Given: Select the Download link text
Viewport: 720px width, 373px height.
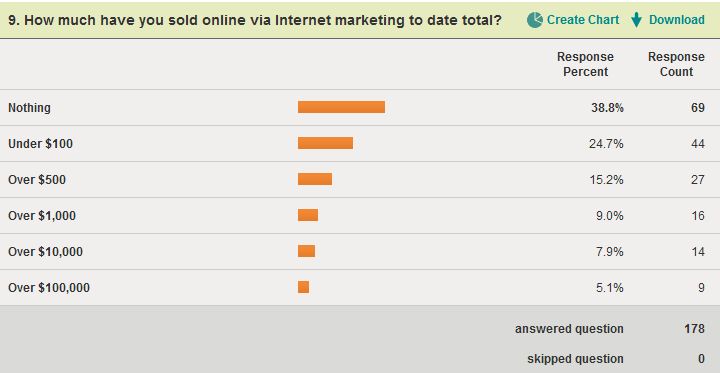Looking at the screenshot, I should click(x=676, y=20).
